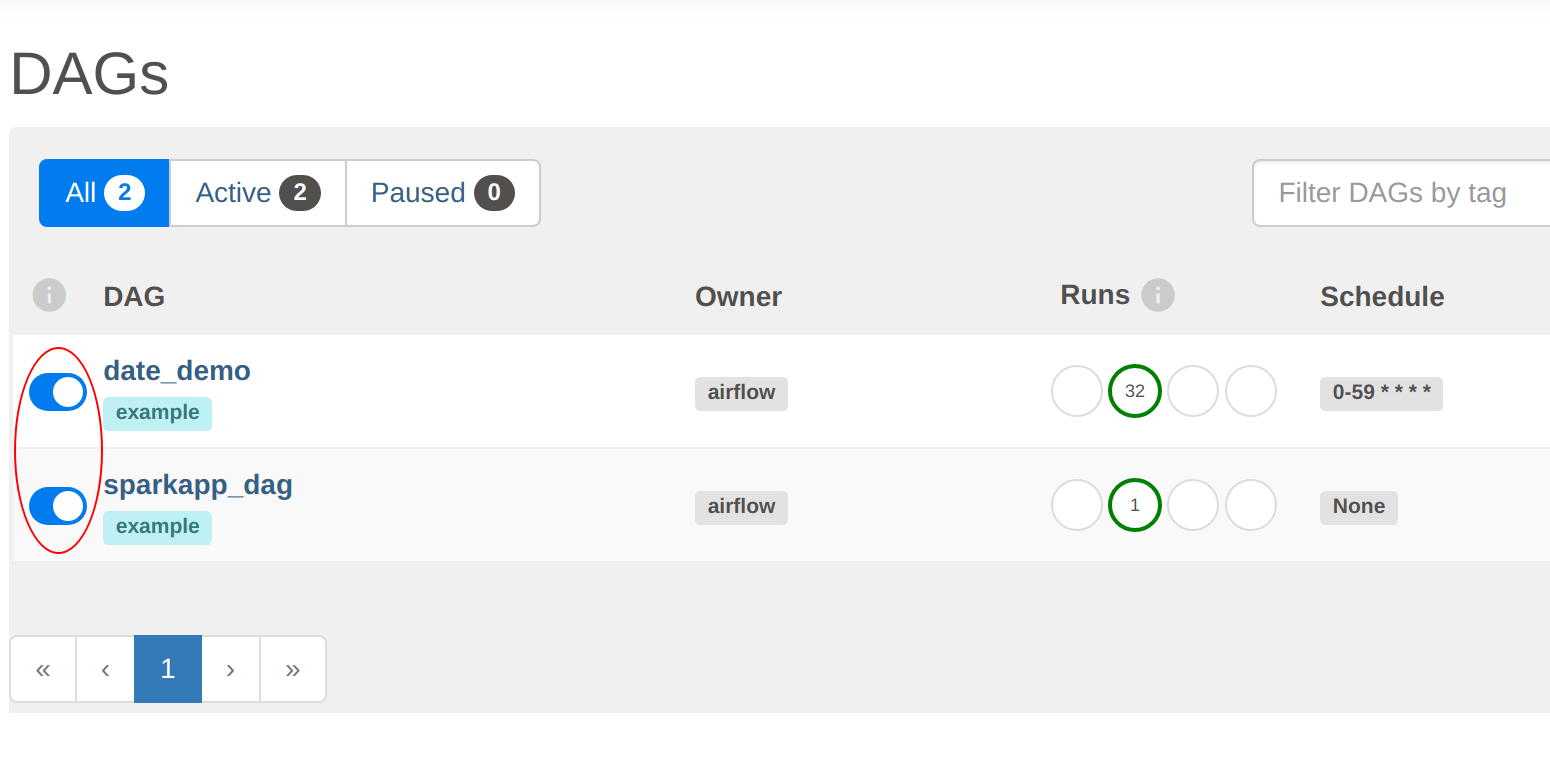Open the sparkapp_dag DAG link
Image resolution: width=1550 pixels, height=776 pixels.
[x=198, y=485]
